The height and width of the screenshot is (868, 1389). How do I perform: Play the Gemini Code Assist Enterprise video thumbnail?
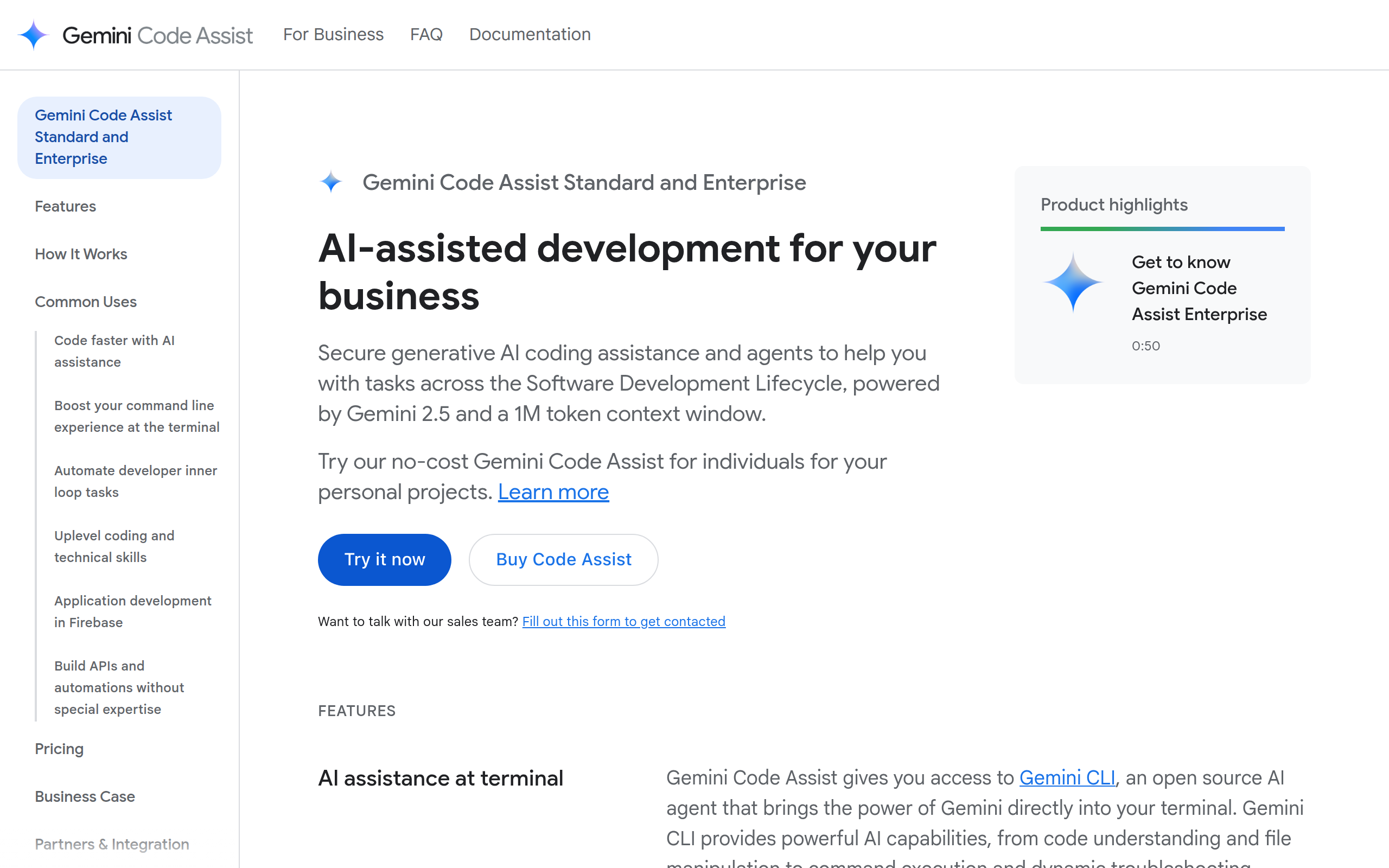click(x=1073, y=282)
